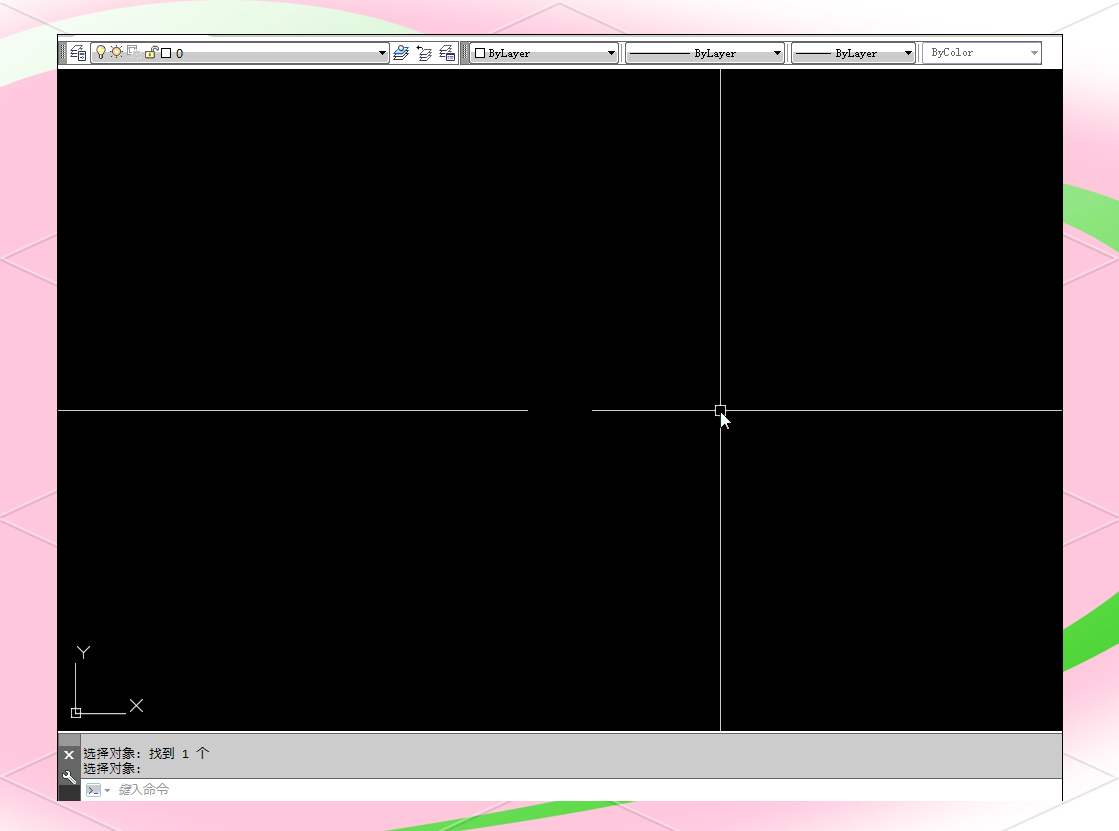Toggle the layer on/off light bulb
Image resolution: width=1119 pixels, height=831 pixels.
(101, 52)
